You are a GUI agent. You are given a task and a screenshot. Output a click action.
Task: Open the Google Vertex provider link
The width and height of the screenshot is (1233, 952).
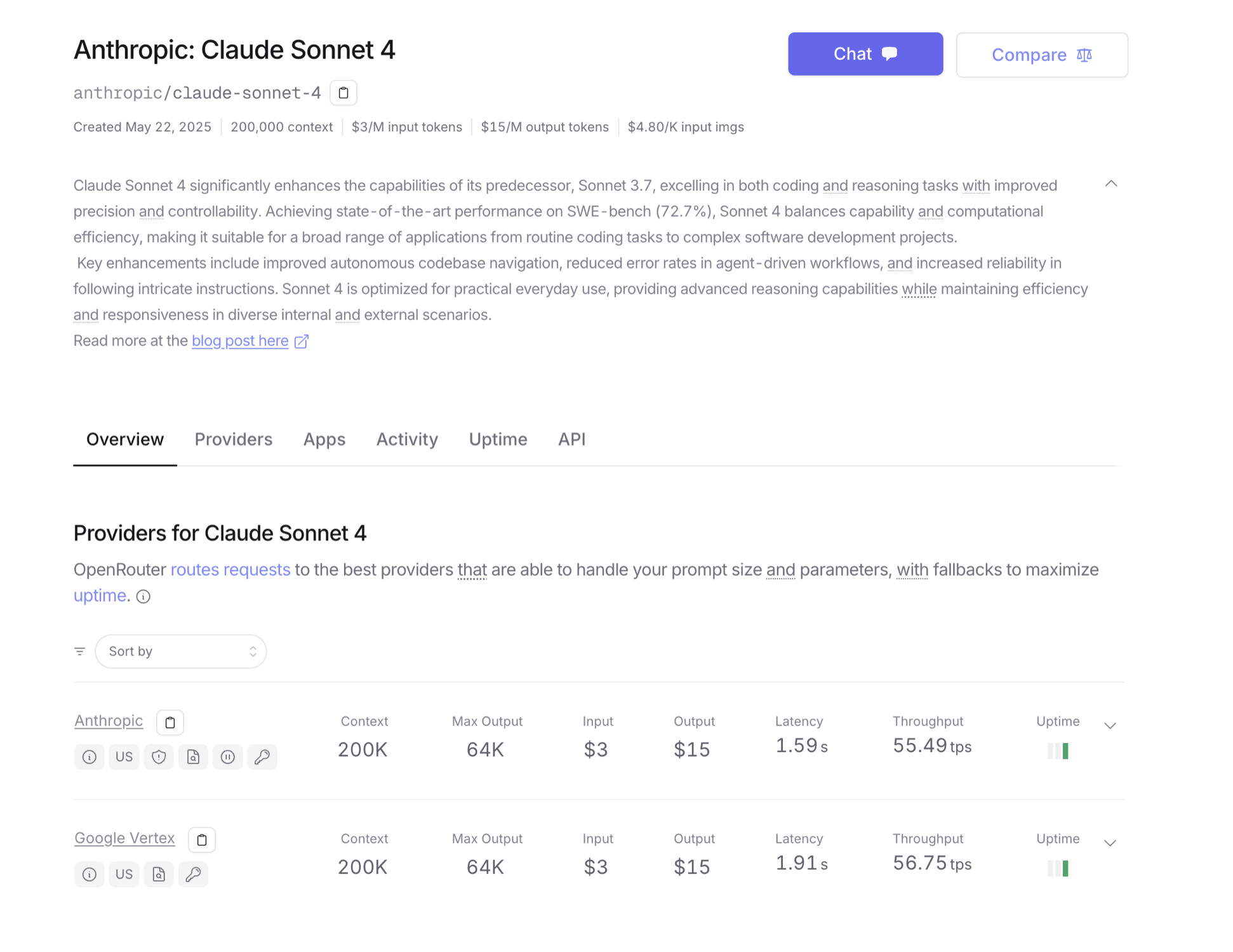(x=124, y=838)
